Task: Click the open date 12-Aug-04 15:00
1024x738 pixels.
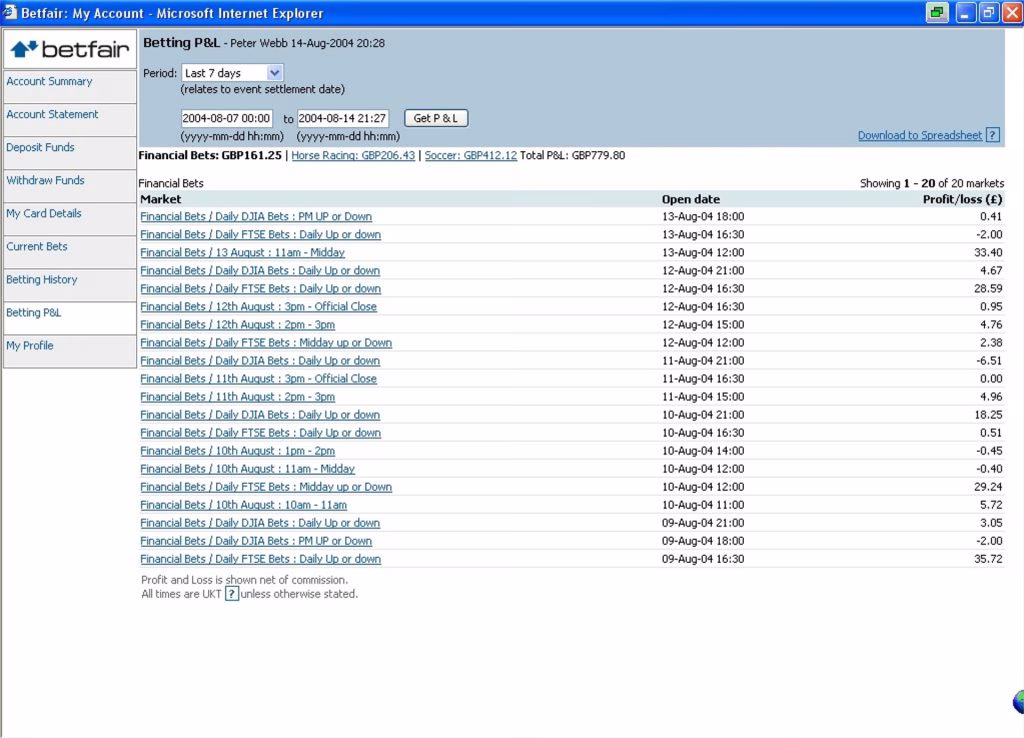Action: click(703, 325)
